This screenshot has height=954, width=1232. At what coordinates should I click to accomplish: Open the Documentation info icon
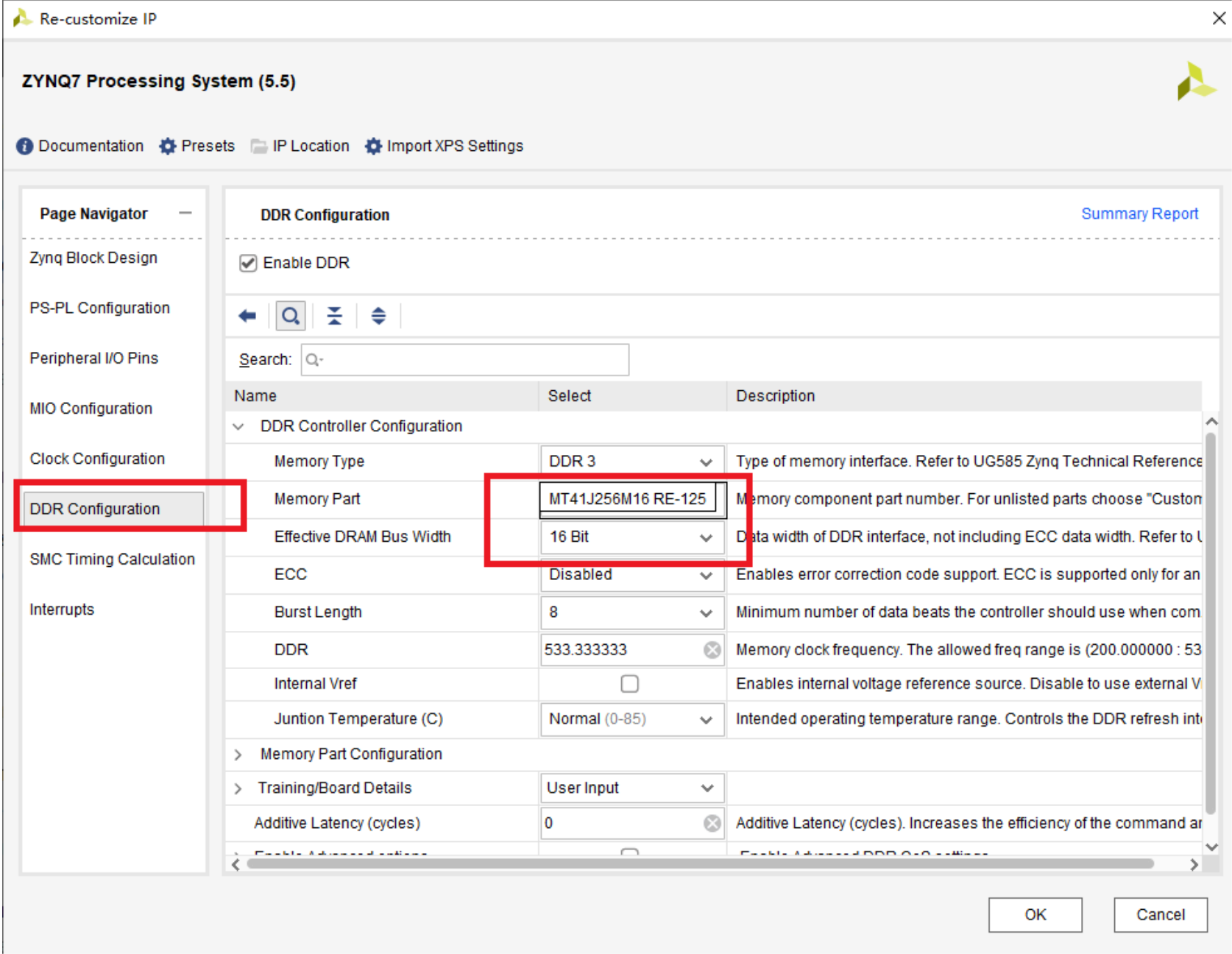click(24, 146)
